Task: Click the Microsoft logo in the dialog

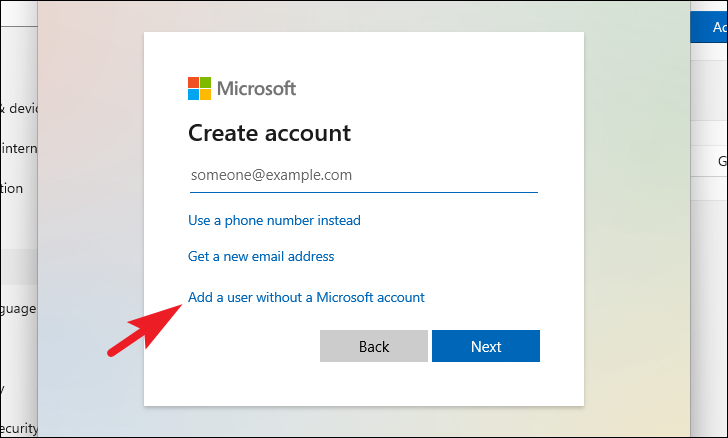Action: click(242, 88)
